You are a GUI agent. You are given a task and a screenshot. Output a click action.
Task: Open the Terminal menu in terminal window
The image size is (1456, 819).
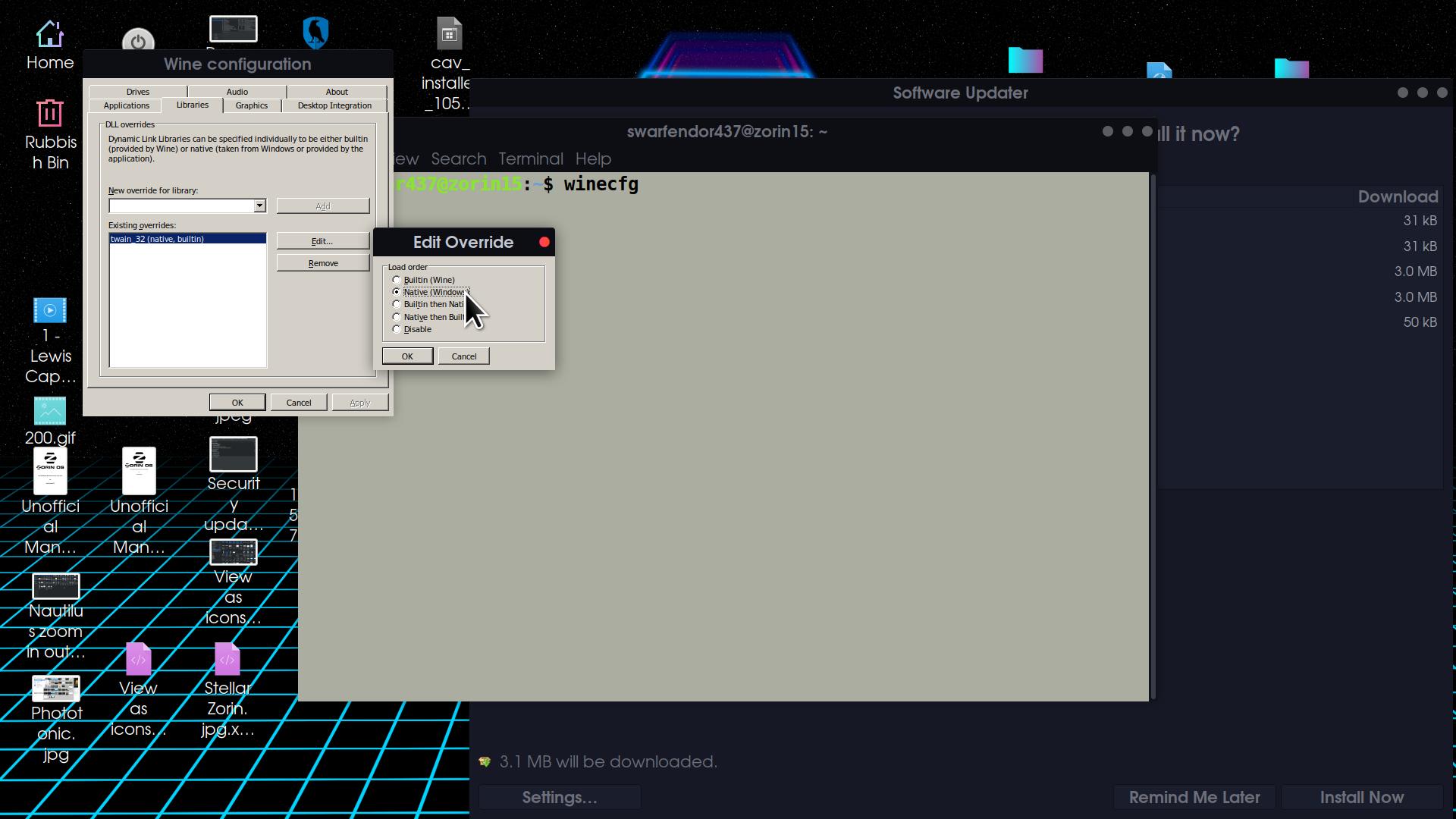[530, 159]
